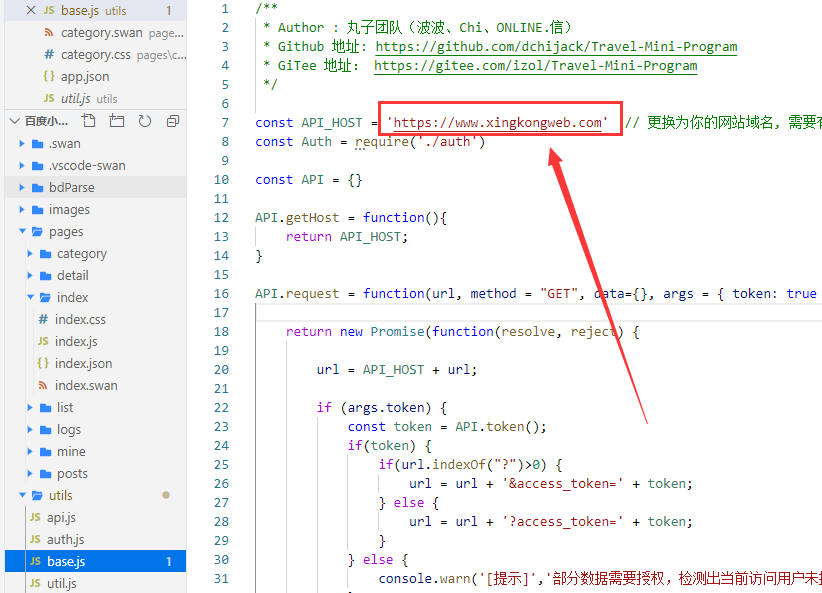Click the Gitee repository URL in comment
This screenshot has height=593, width=822.
[535, 65]
